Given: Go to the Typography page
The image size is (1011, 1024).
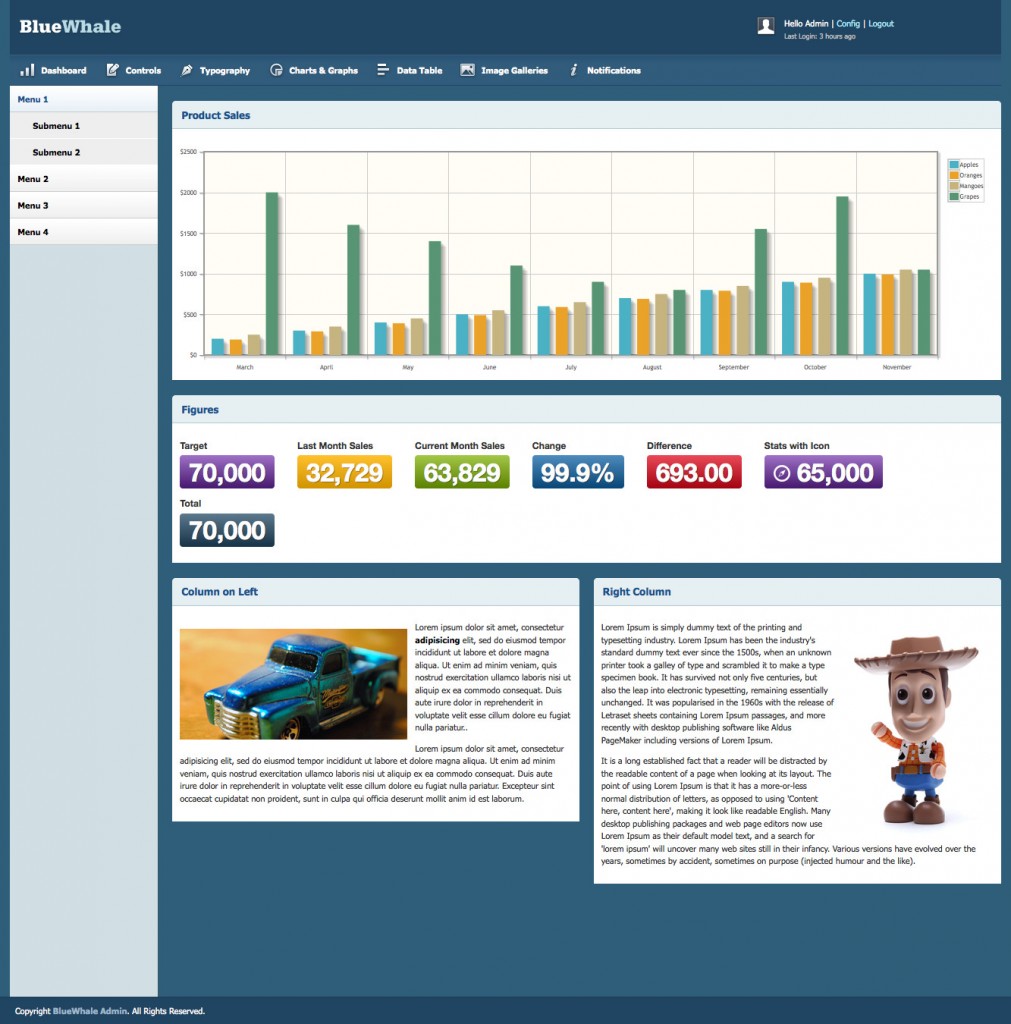Looking at the screenshot, I should 216,70.
